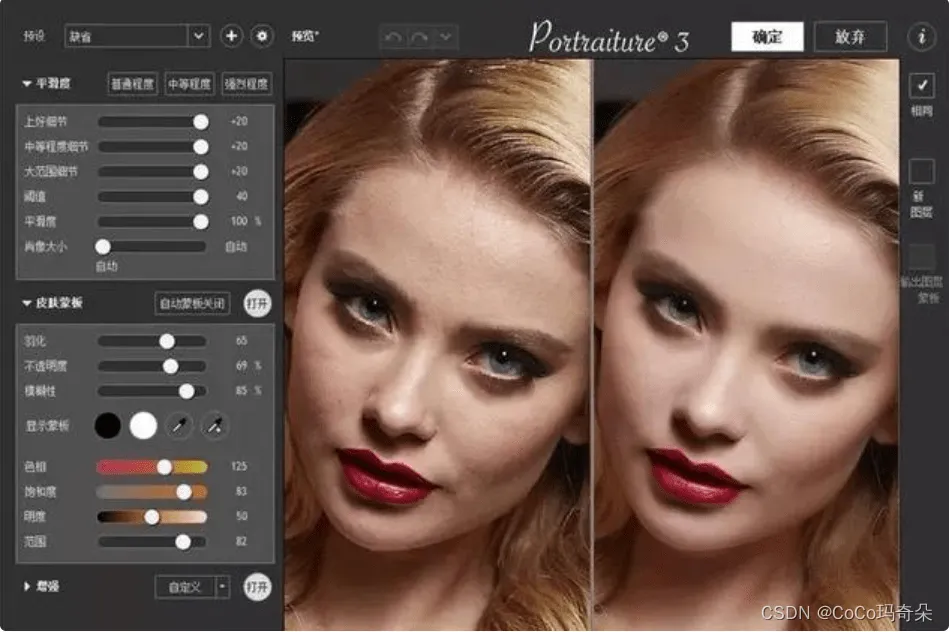Screen dimensions: 949x632
Task: Add a new preset with the plus button
Action: (231, 36)
